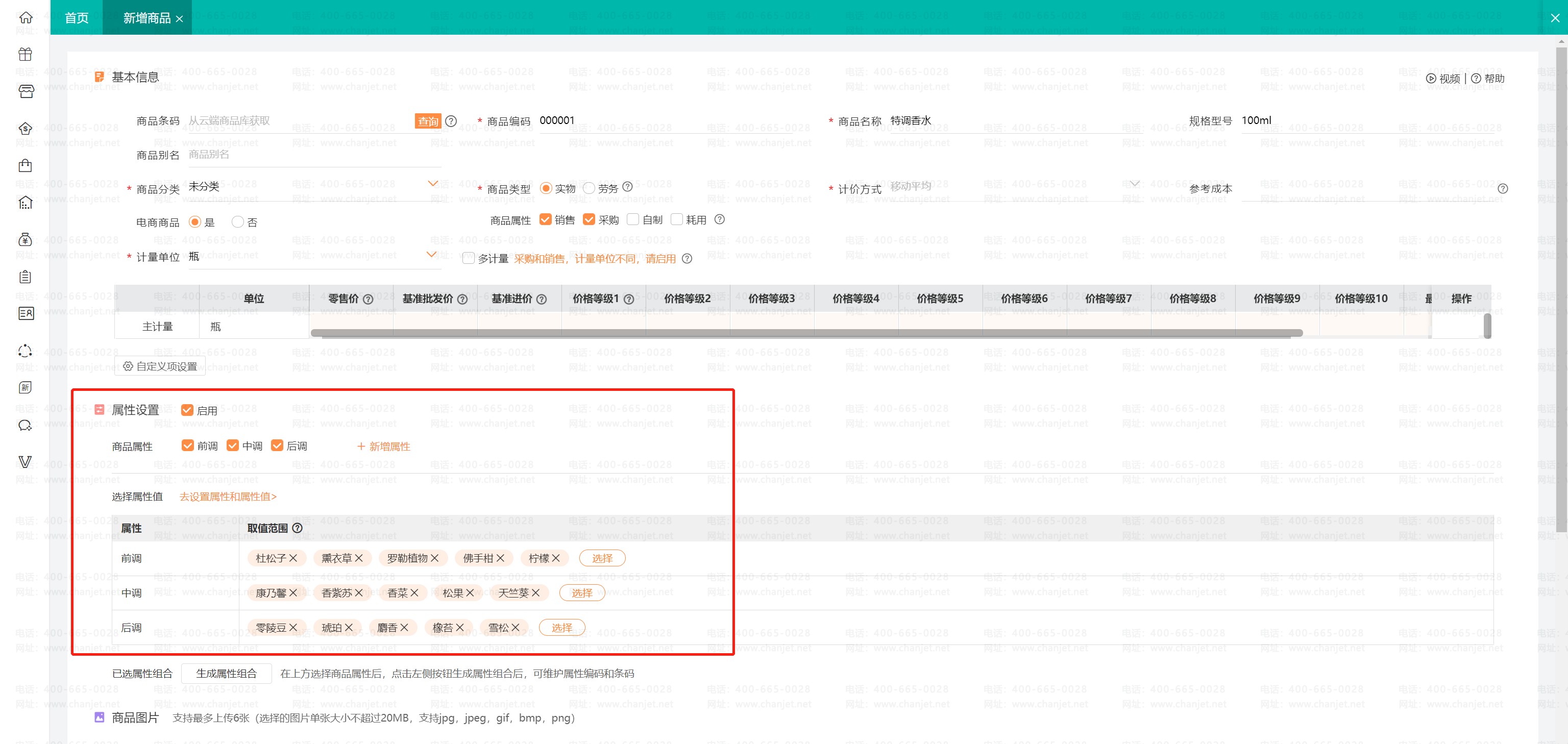Screen dimensions: 1568x744
Task: Enable 耗用 product attribute checkbox
Action: (677, 219)
